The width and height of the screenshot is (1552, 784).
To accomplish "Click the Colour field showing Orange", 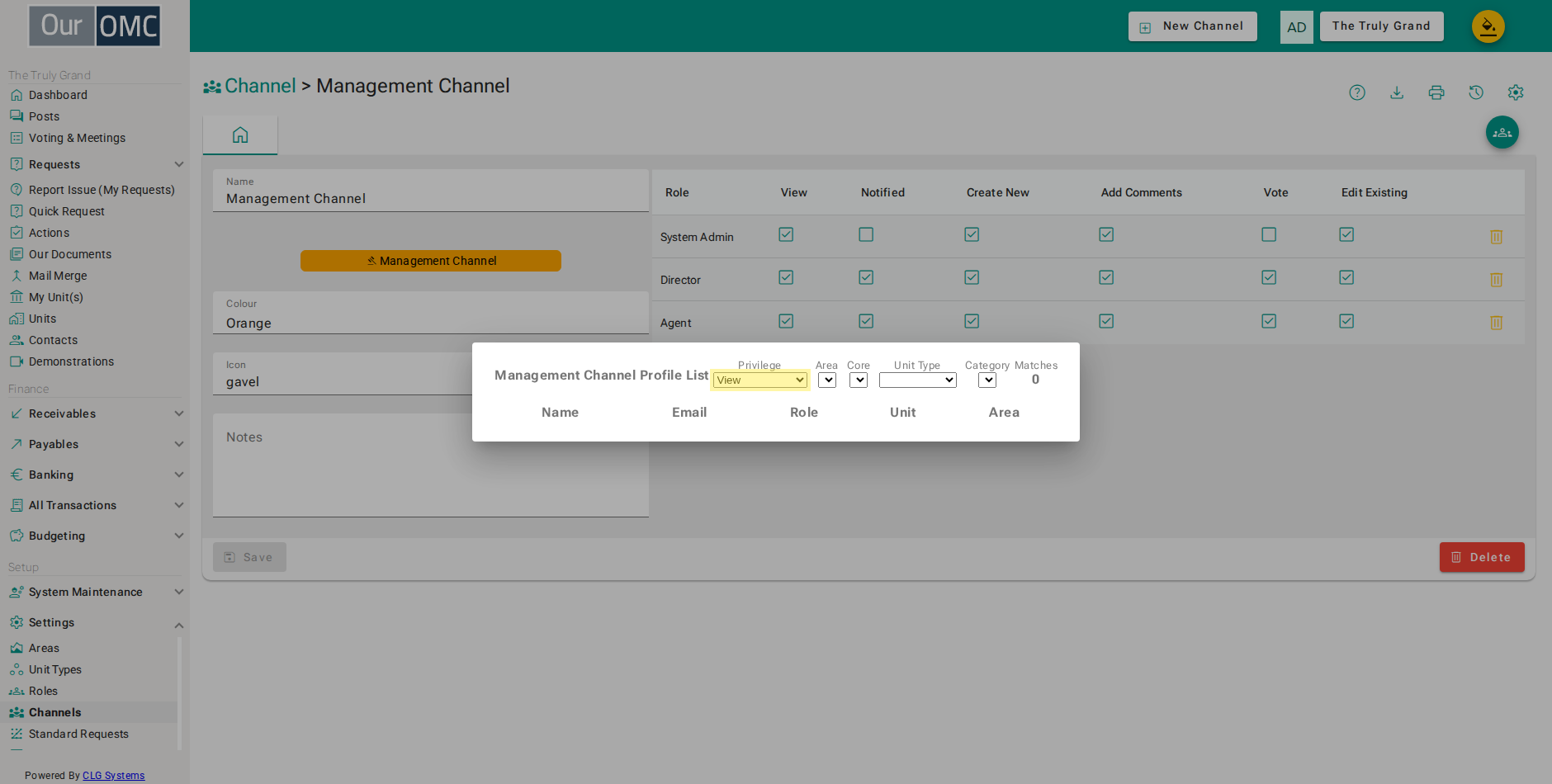I will (x=431, y=314).
